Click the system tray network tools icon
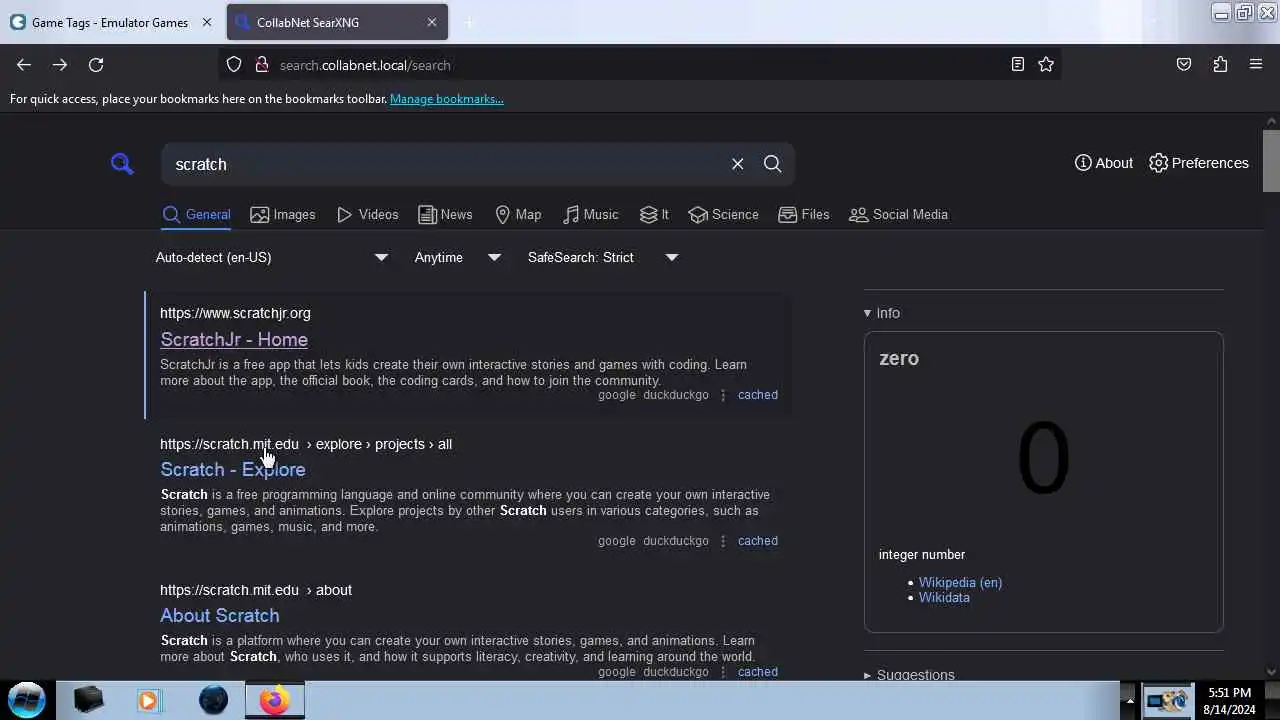 (x=1167, y=700)
